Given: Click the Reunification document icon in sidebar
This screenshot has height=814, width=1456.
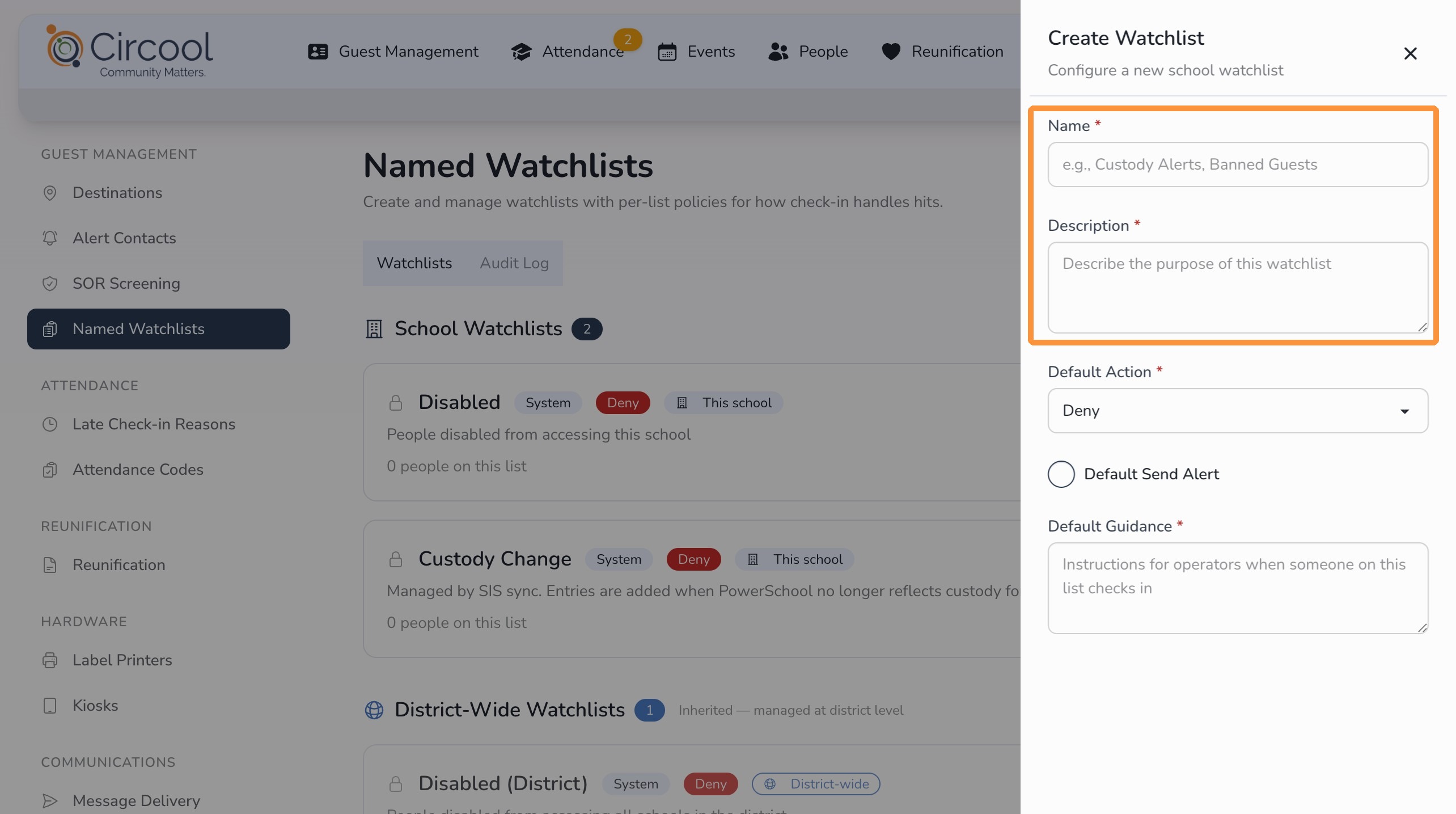Looking at the screenshot, I should point(50,565).
